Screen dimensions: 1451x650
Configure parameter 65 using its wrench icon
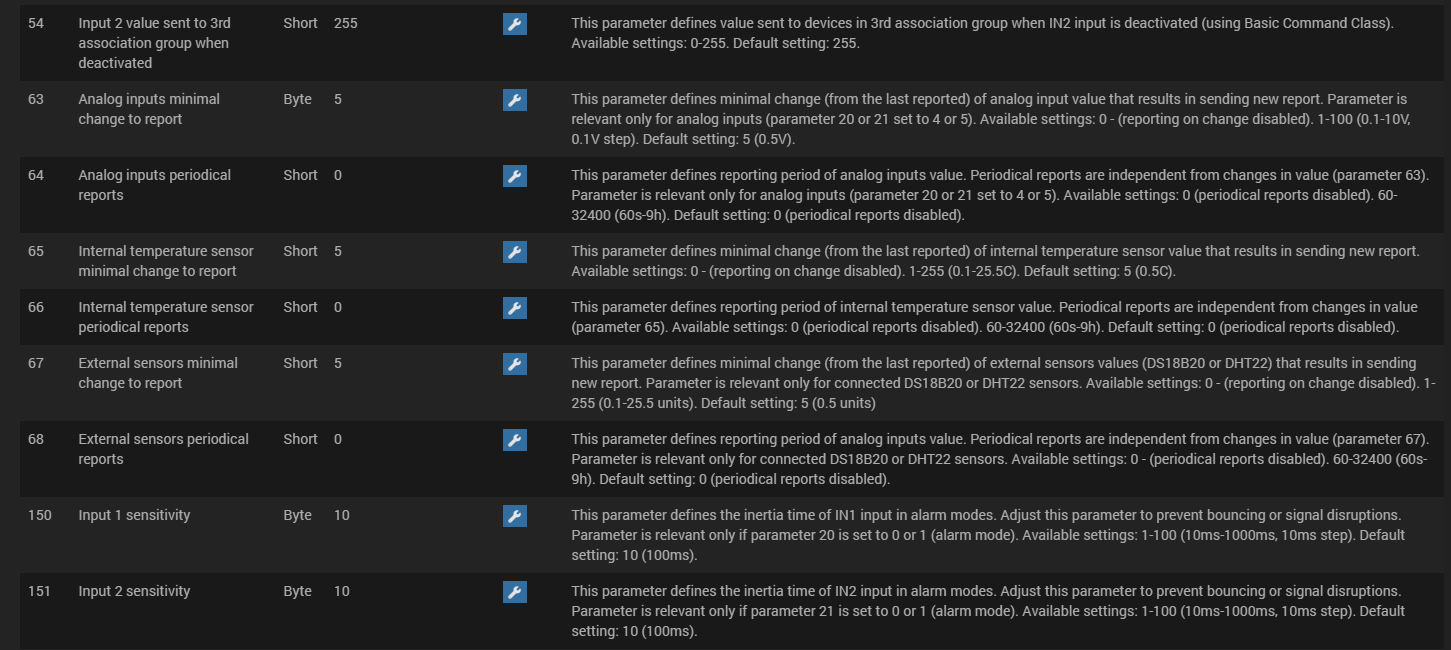point(514,252)
